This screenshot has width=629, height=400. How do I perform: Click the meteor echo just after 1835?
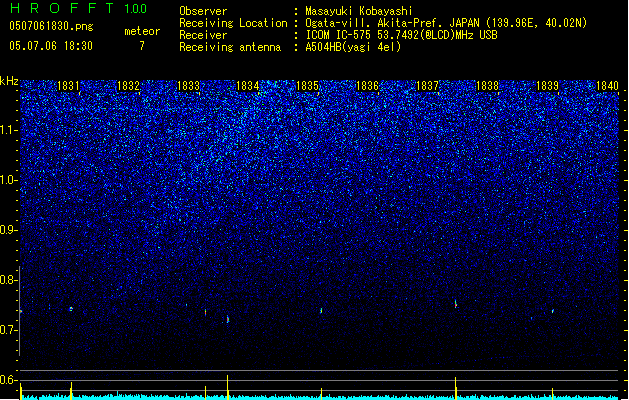(321, 311)
